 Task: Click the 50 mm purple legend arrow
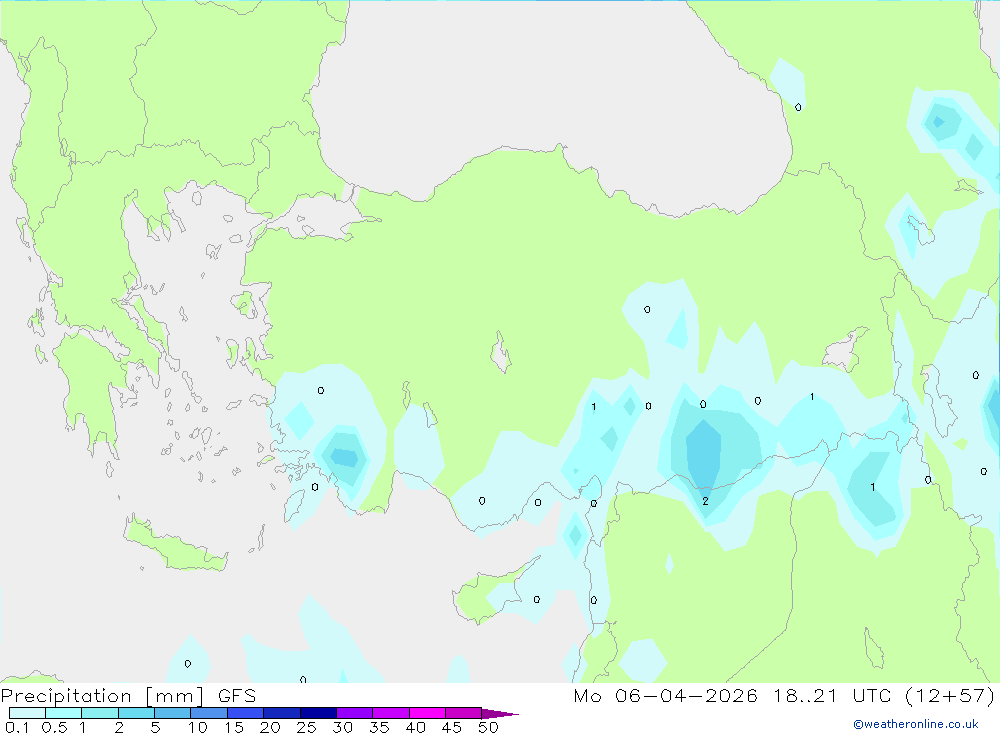500,713
